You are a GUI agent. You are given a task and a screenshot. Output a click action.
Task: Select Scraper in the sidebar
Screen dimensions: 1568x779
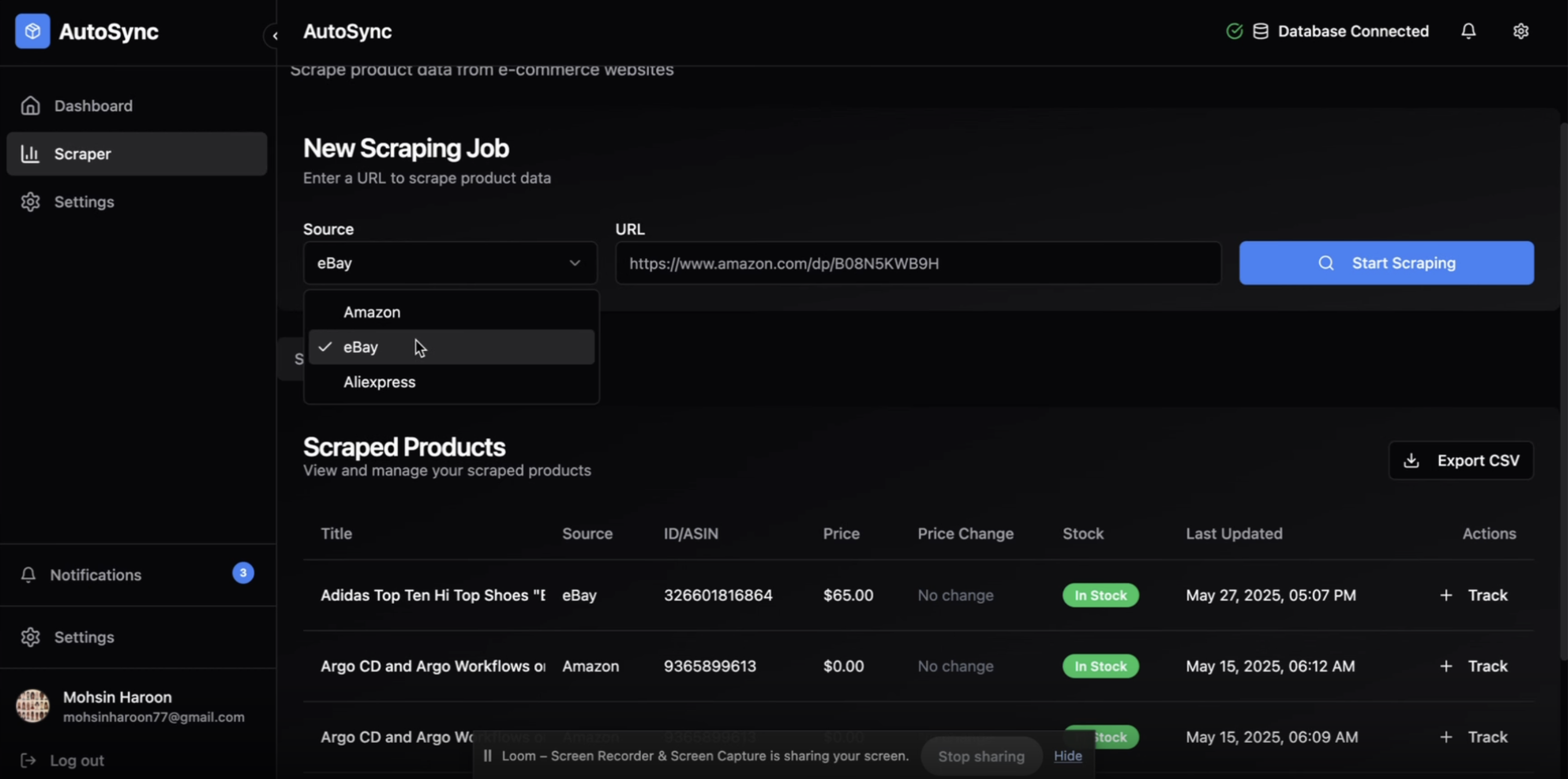(x=136, y=154)
